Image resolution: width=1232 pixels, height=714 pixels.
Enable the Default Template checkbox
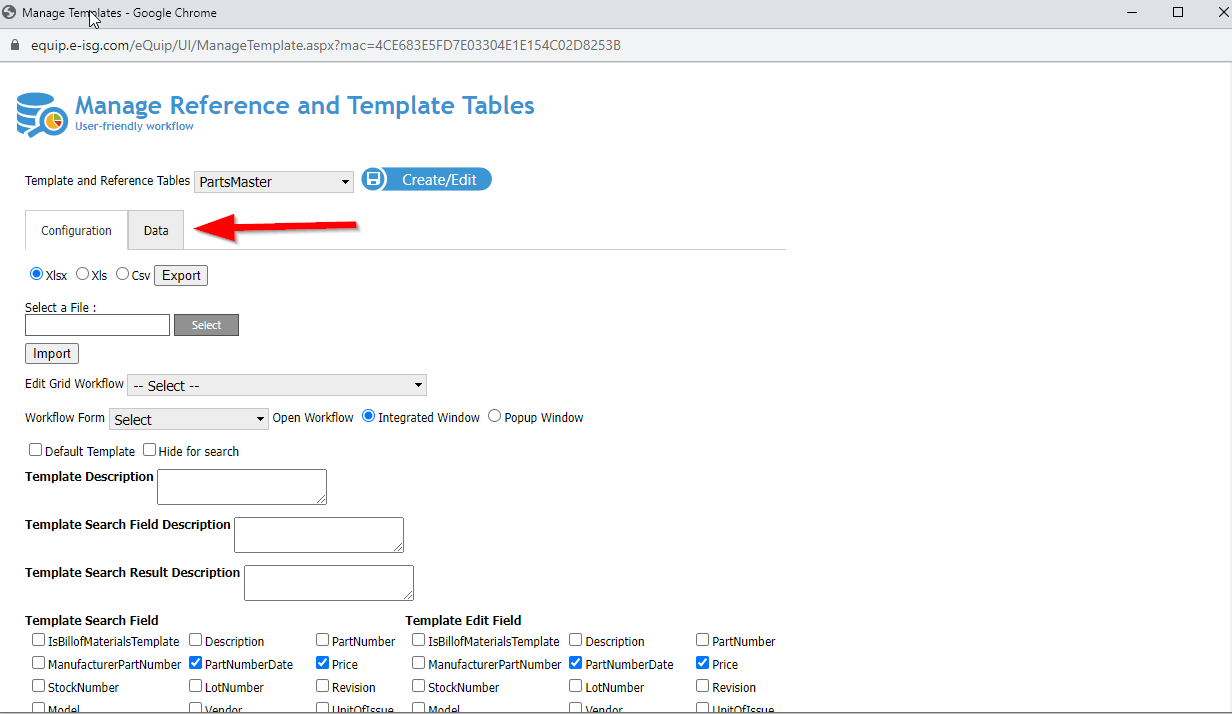click(x=36, y=449)
